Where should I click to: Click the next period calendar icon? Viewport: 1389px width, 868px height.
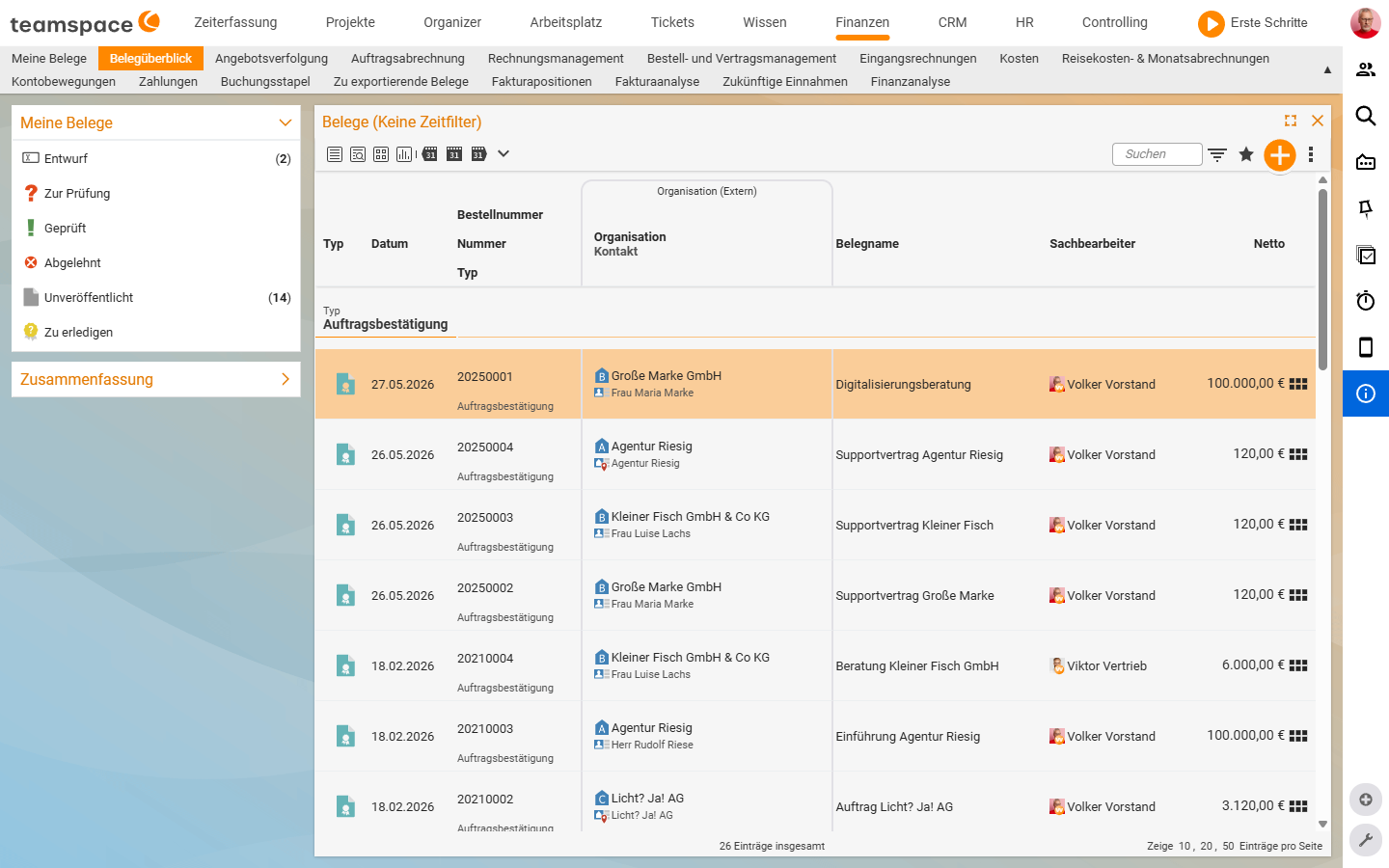pyautogui.click(x=478, y=154)
